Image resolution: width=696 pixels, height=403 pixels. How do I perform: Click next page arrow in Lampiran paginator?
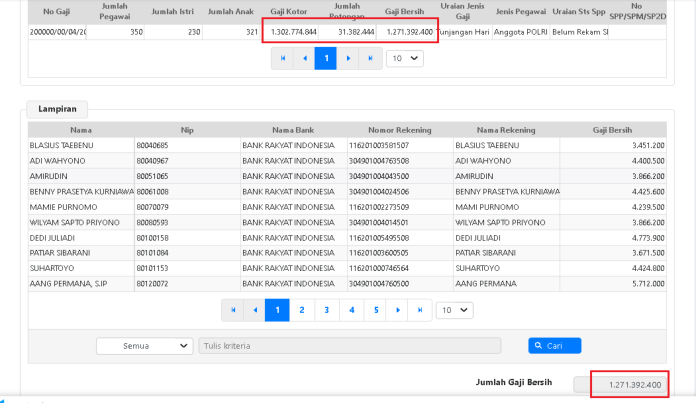[399, 310]
